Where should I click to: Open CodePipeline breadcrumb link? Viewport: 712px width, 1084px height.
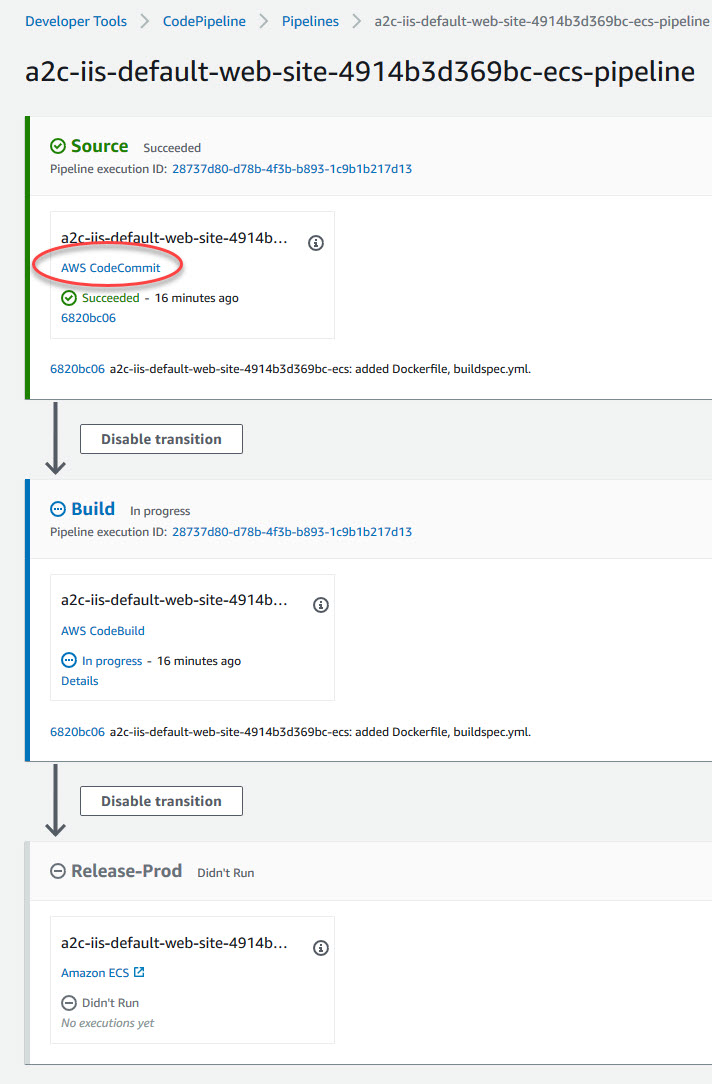(x=204, y=21)
